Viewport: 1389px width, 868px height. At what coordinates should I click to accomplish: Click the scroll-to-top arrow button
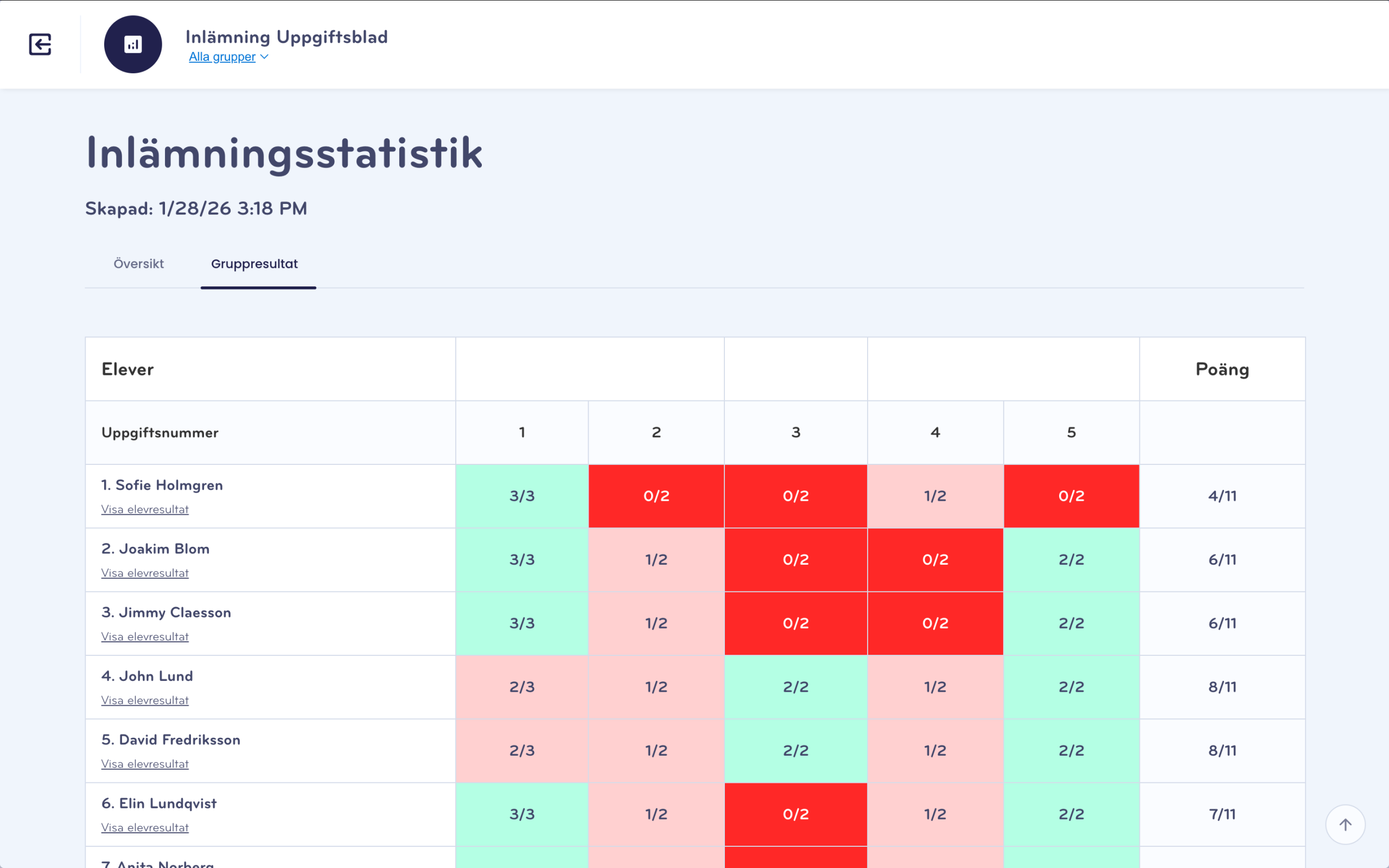1345,825
